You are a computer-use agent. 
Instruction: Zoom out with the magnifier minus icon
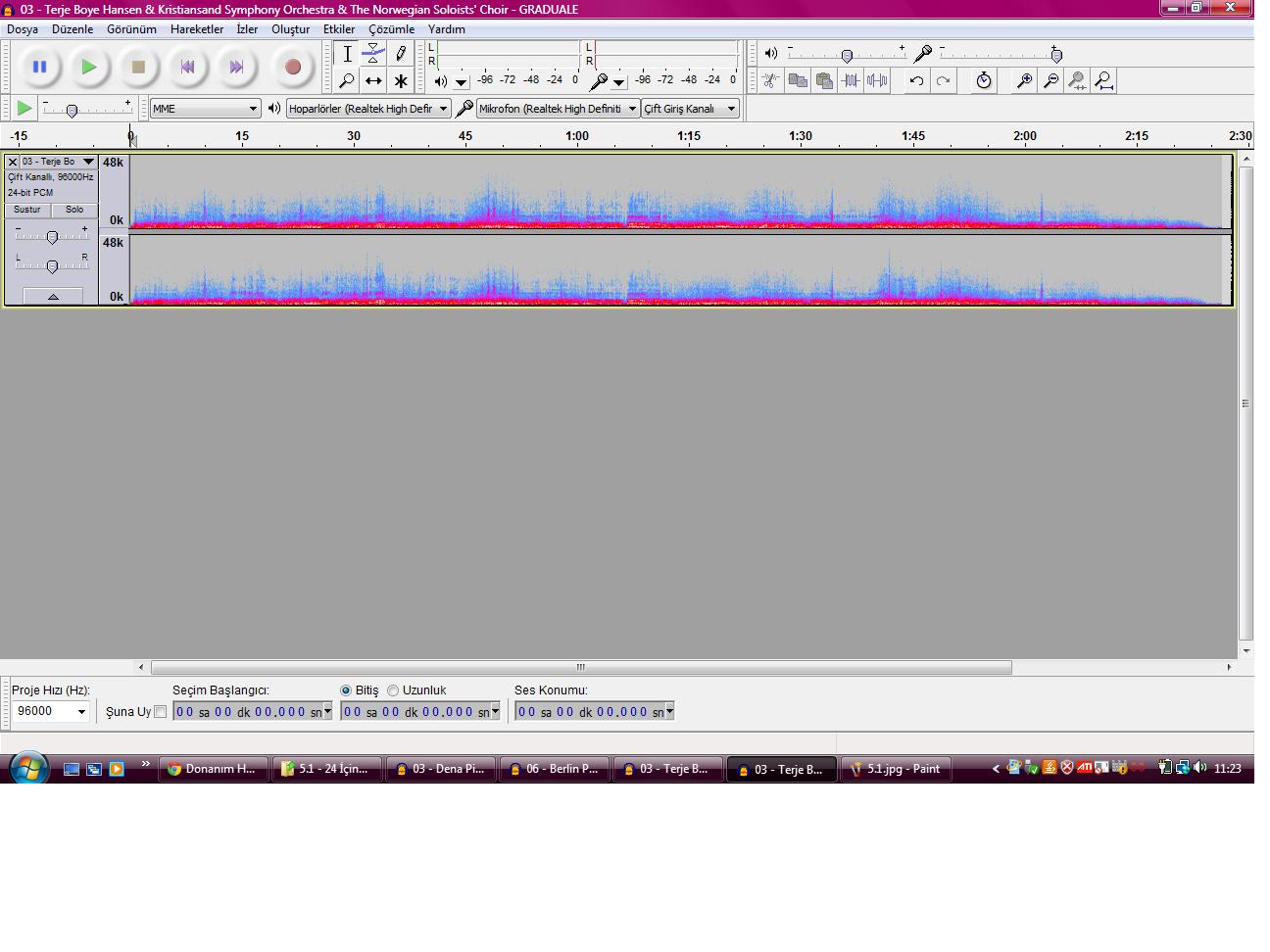click(1050, 80)
